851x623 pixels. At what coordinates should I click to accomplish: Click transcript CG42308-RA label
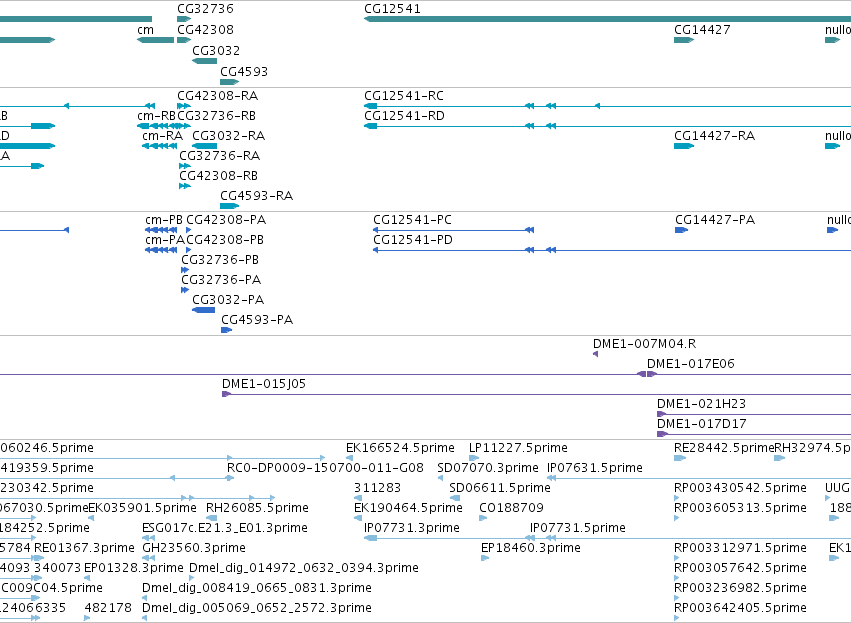pos(218,96)
